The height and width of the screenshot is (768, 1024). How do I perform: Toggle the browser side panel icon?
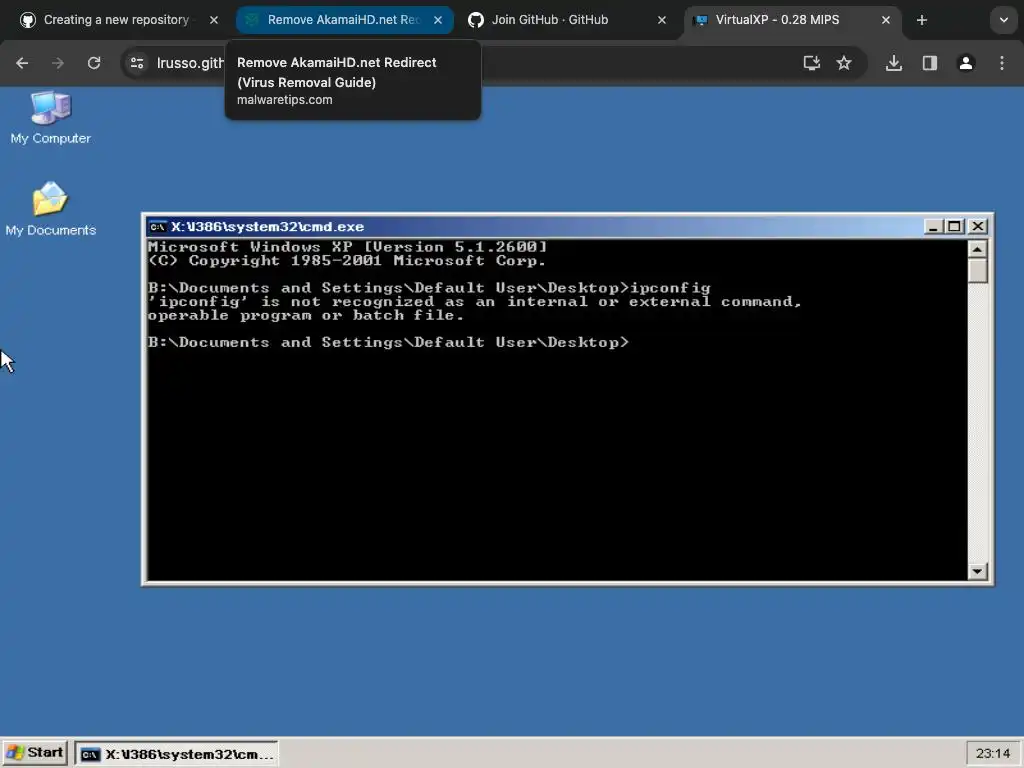[930, 63]
